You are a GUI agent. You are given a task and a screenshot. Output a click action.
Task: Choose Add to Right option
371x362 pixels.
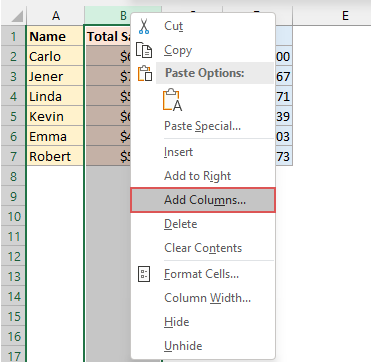click(x=203, y=176)
